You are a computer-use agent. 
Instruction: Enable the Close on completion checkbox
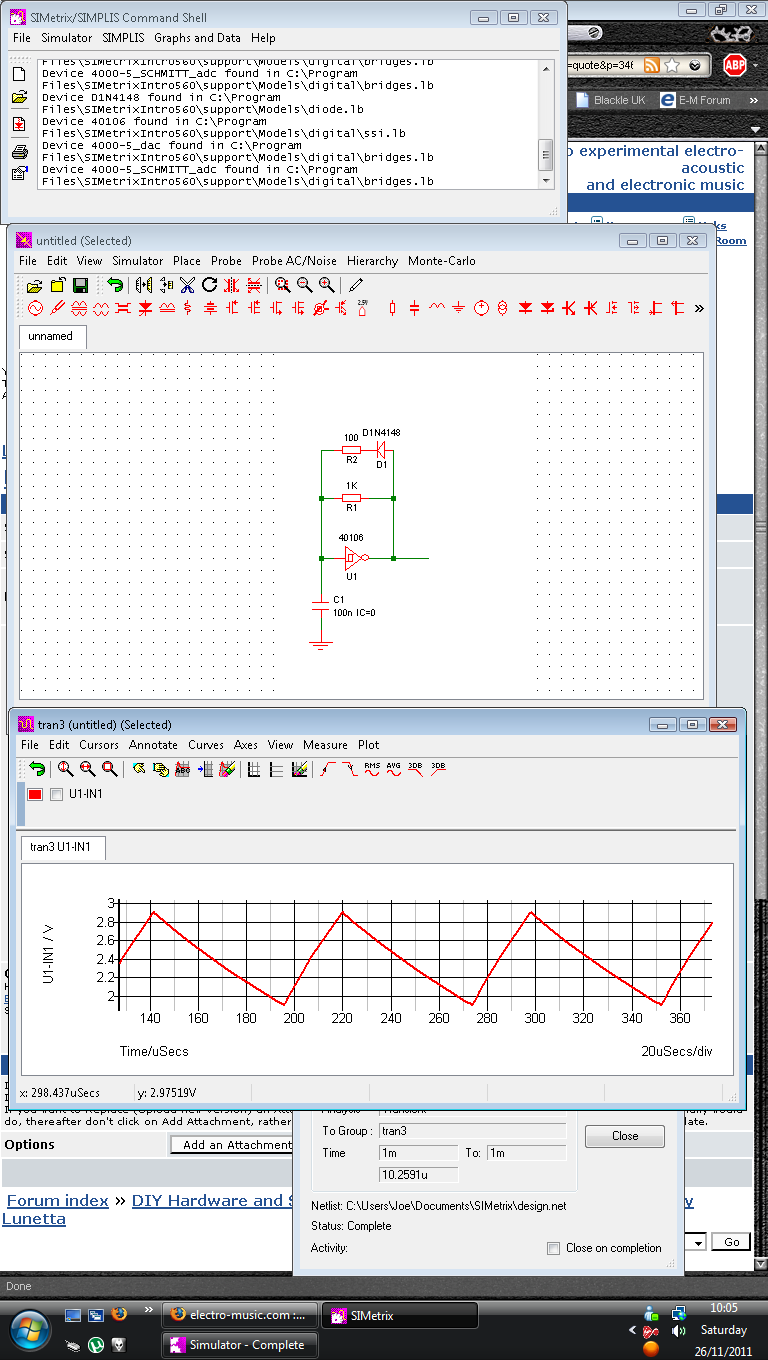tap(553, 1248)
